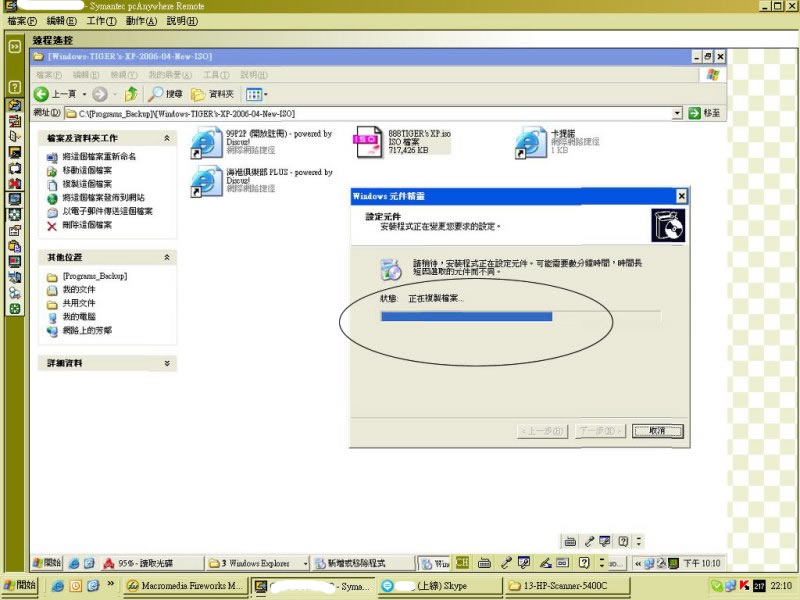Expand the 詳細資料 panel
The height and width of the screenshot is (600, 800).
[167, 363]
